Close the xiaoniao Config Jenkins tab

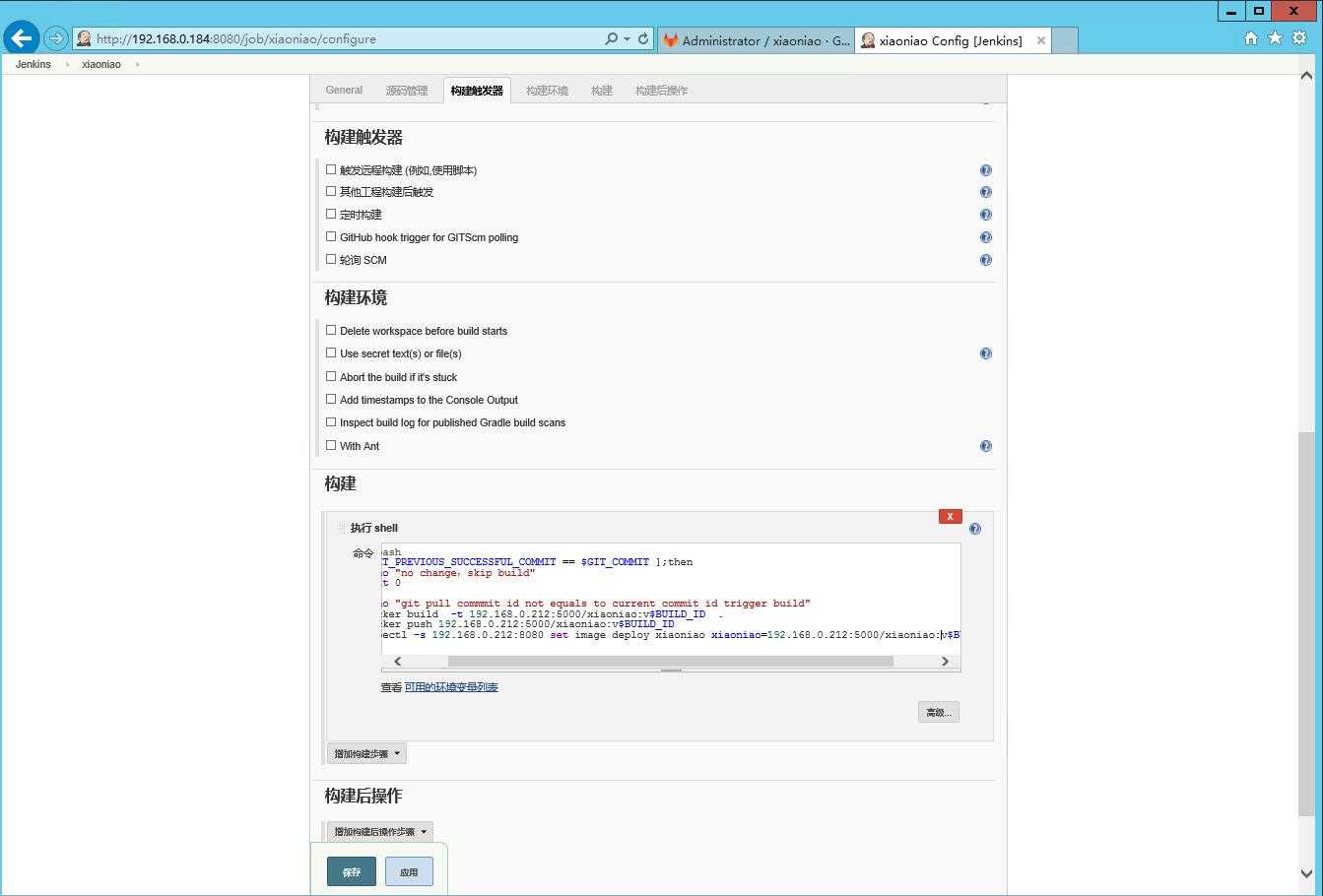[1040, 40]
